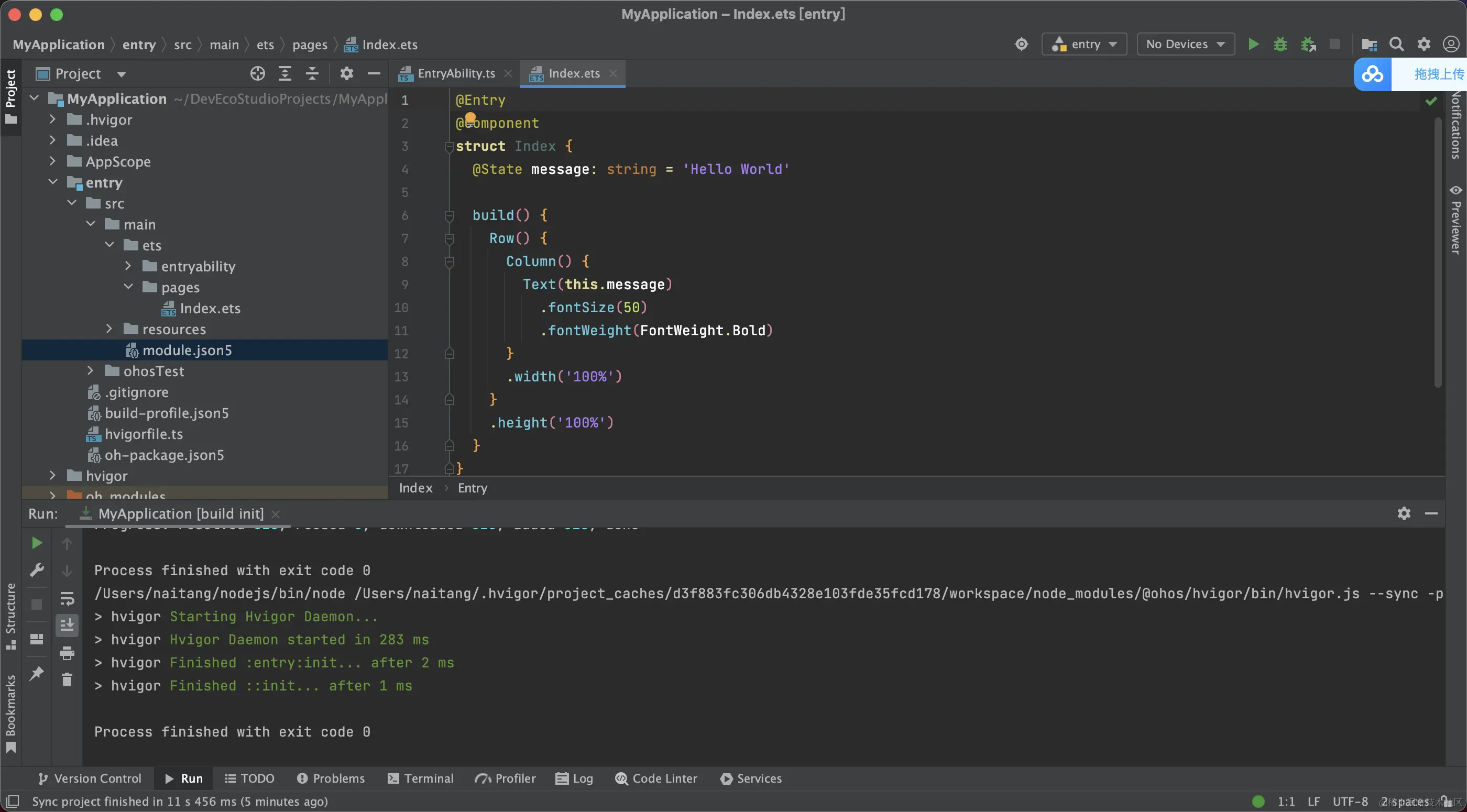Click the Debug bug icon in toolbar
The width and height of the screenshot is (1467, 812).
1280,45
